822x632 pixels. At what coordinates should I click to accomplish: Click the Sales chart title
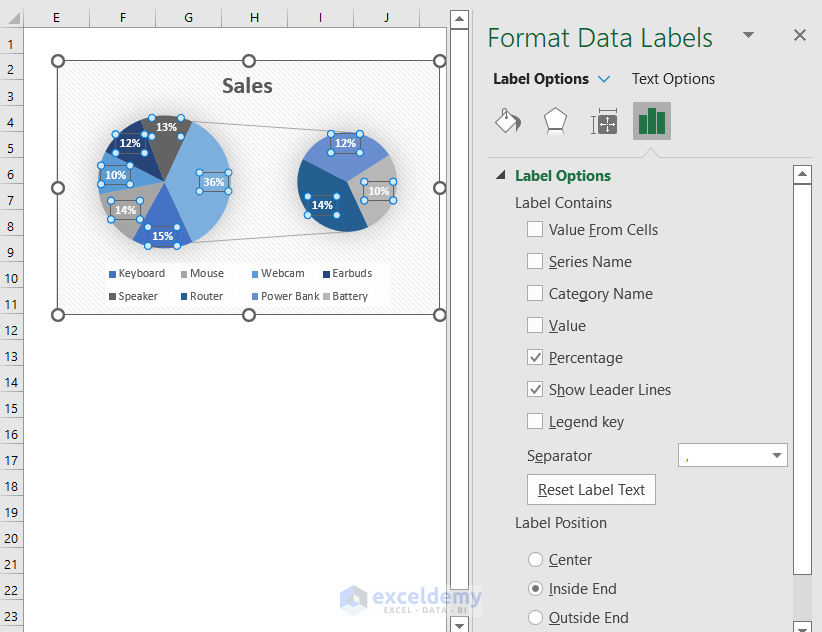tap(247, 86)
